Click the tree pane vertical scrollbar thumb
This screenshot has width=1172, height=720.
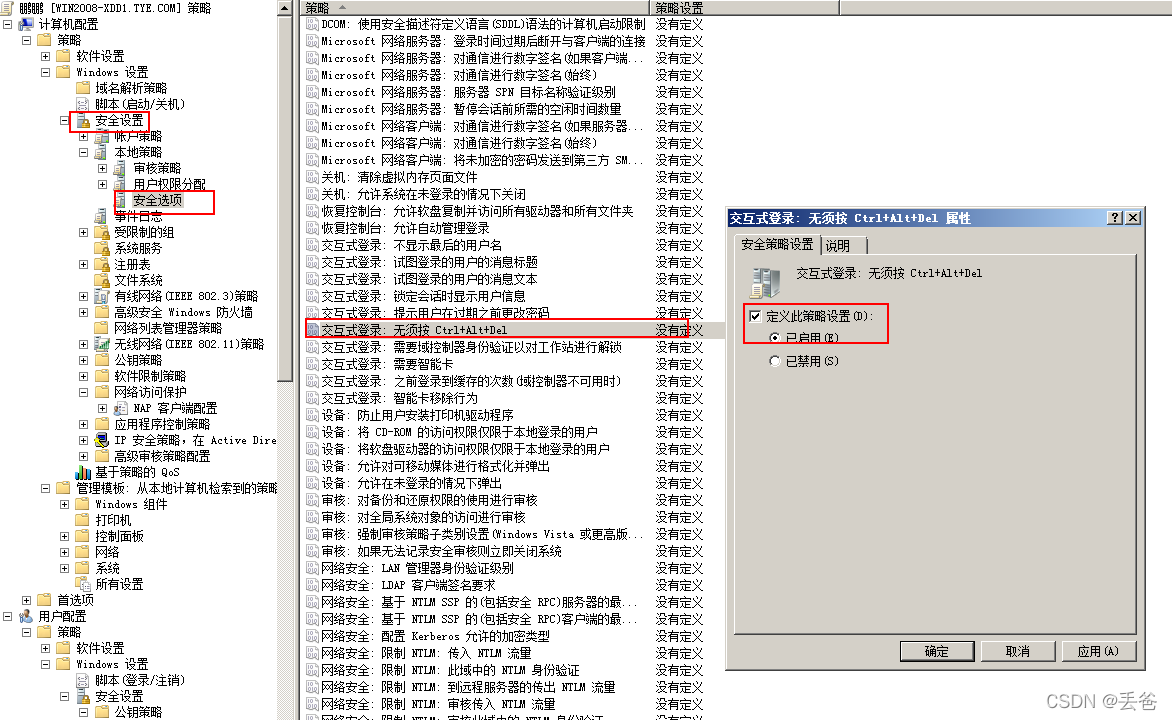(284, 198)
